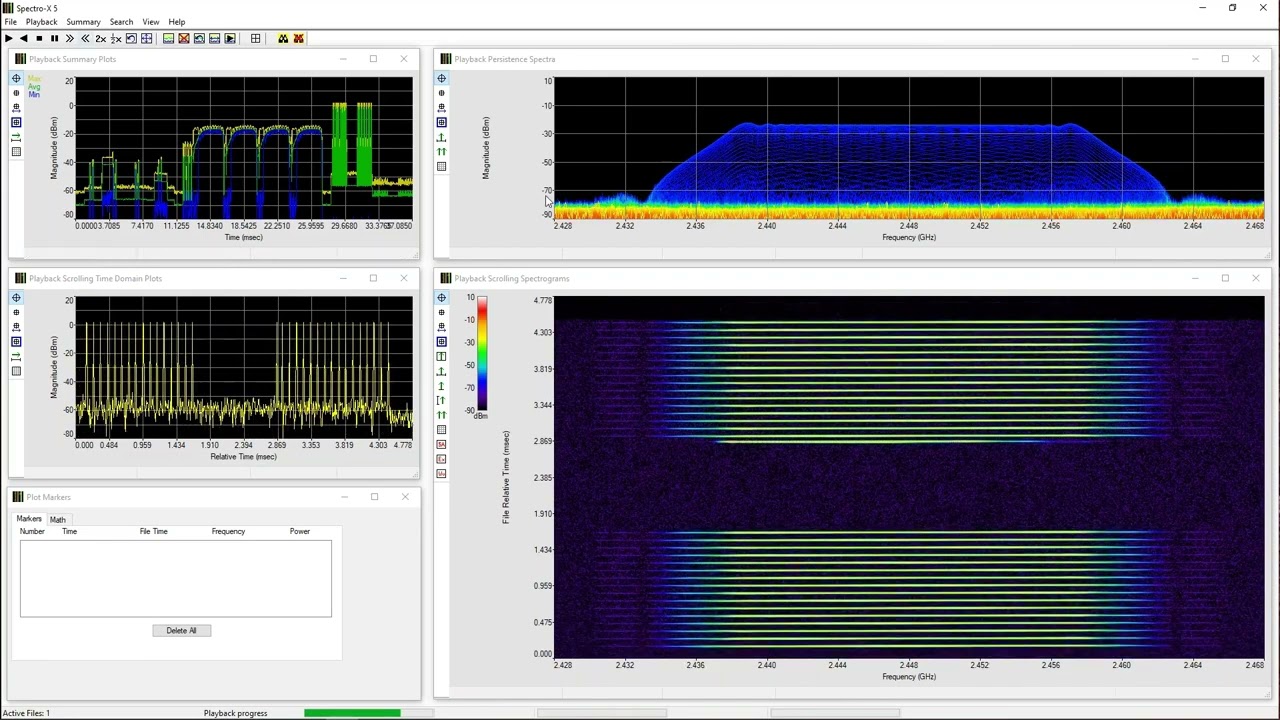Toggle grid icon in Scrolling Spectrograms panel
This screenshot has width=1280, height=720.
coord(441,430)
